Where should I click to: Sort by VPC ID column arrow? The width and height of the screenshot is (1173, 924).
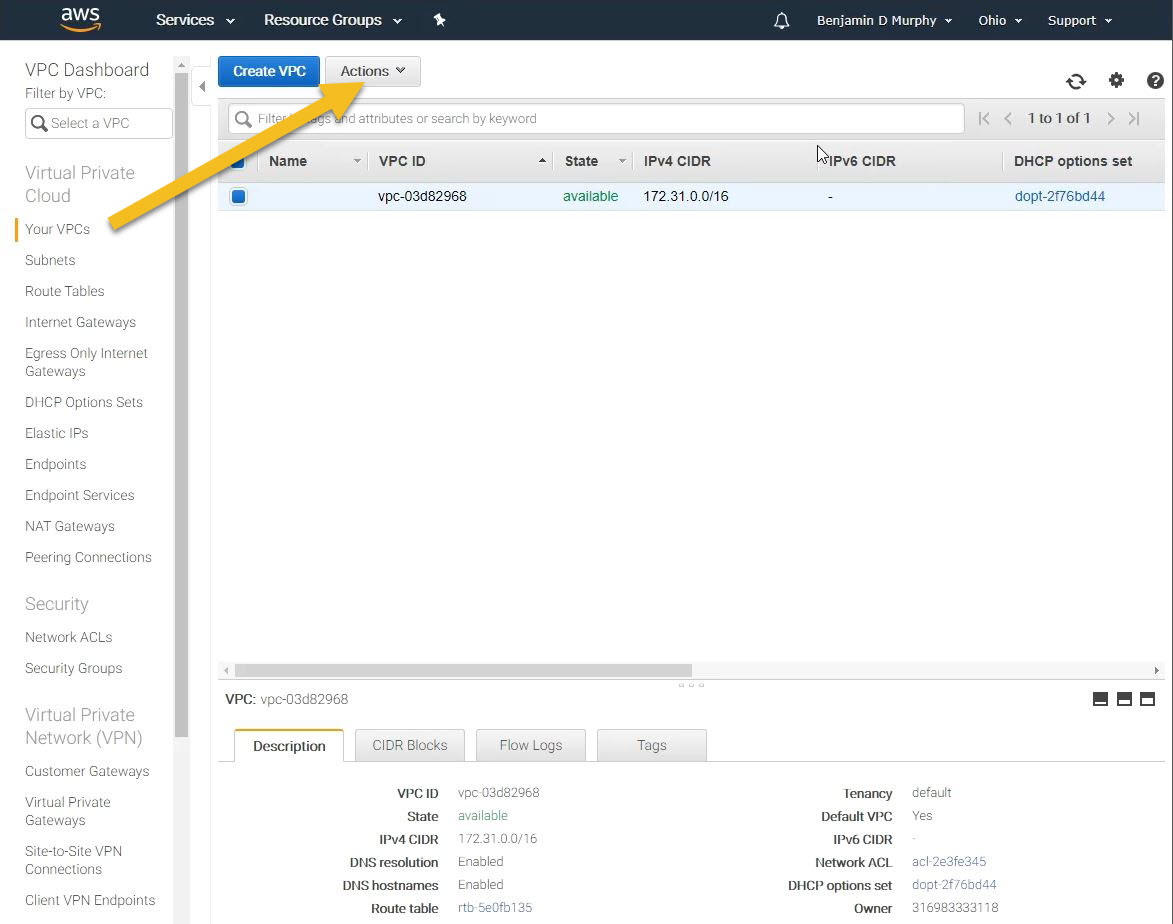click(x=542, y=161)
